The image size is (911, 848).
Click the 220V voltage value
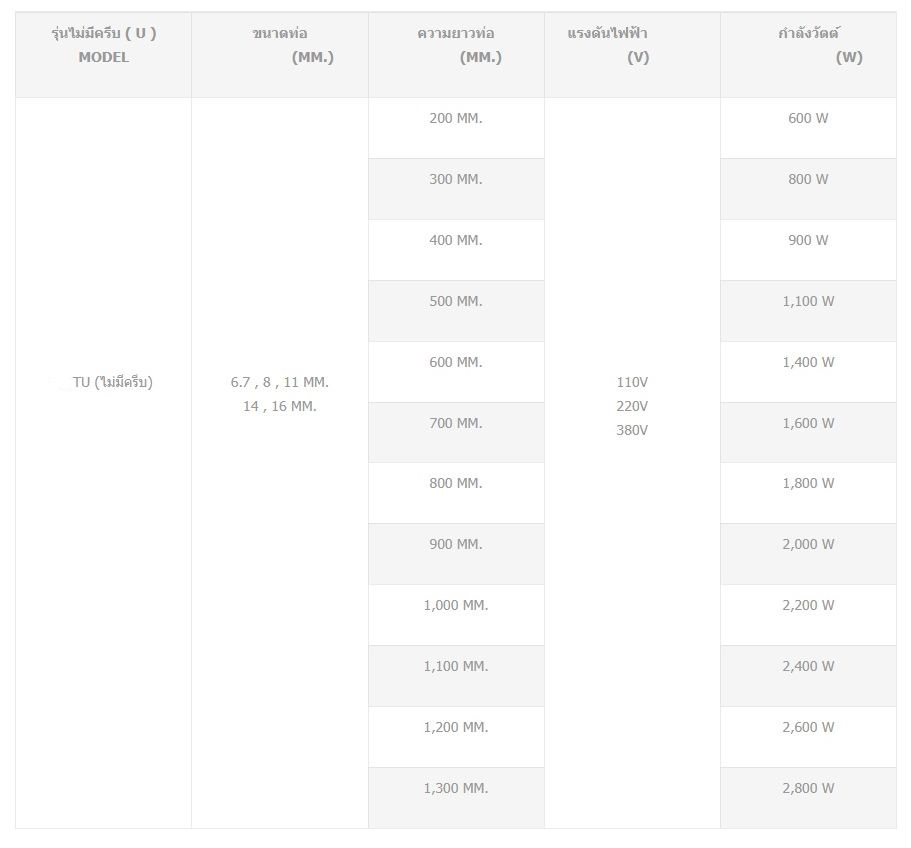click(632, 406)
